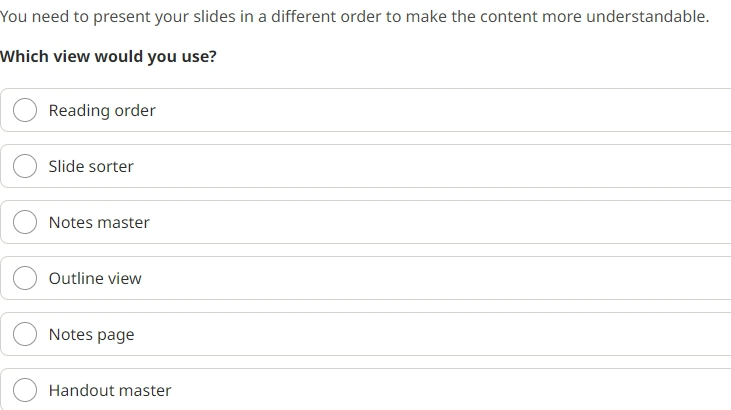731x410 pixels.
Task: Click the "Slide sorter" label text
Action: (91, 167)
